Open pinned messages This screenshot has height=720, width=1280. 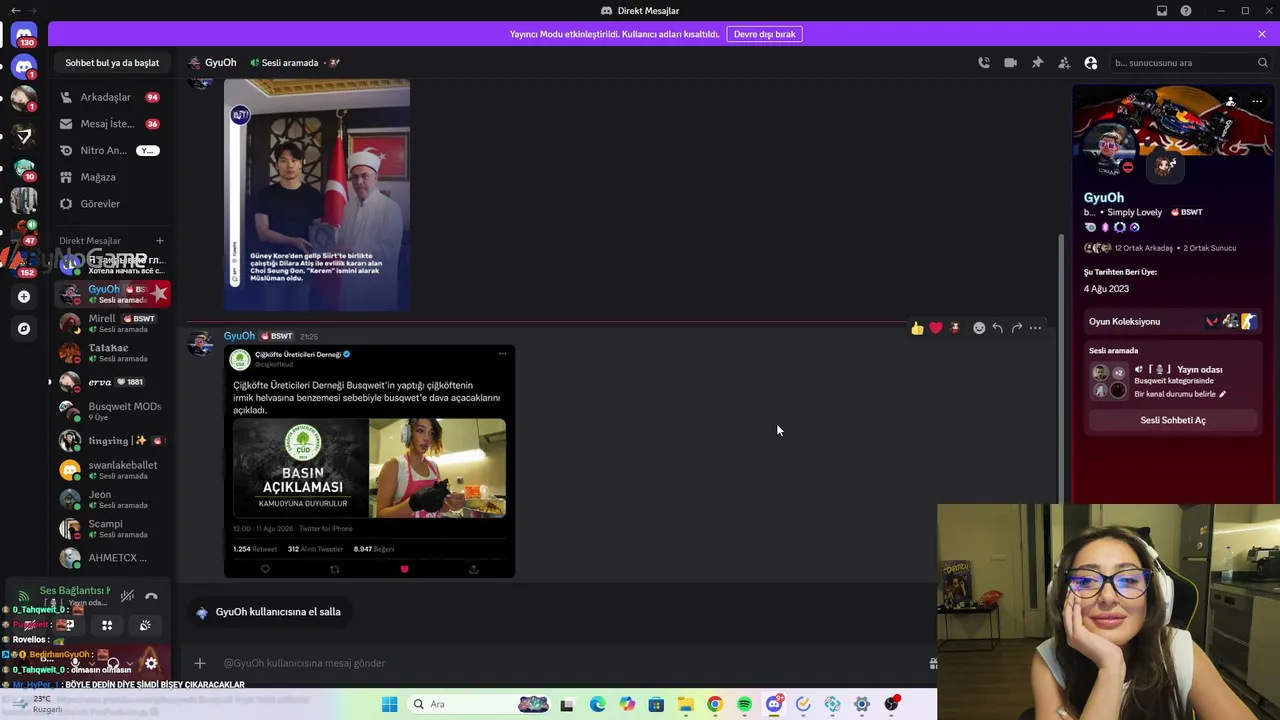(1037, 63)
